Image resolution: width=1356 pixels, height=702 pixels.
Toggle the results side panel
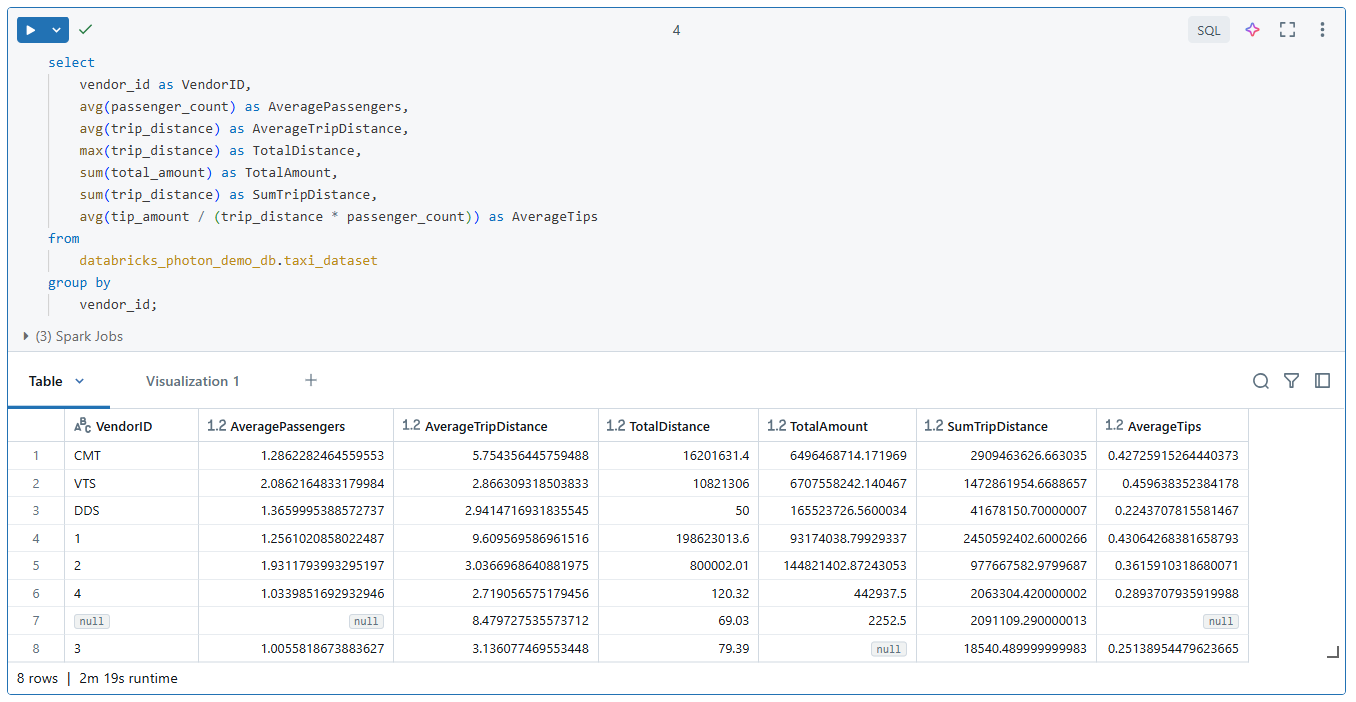1322,380
